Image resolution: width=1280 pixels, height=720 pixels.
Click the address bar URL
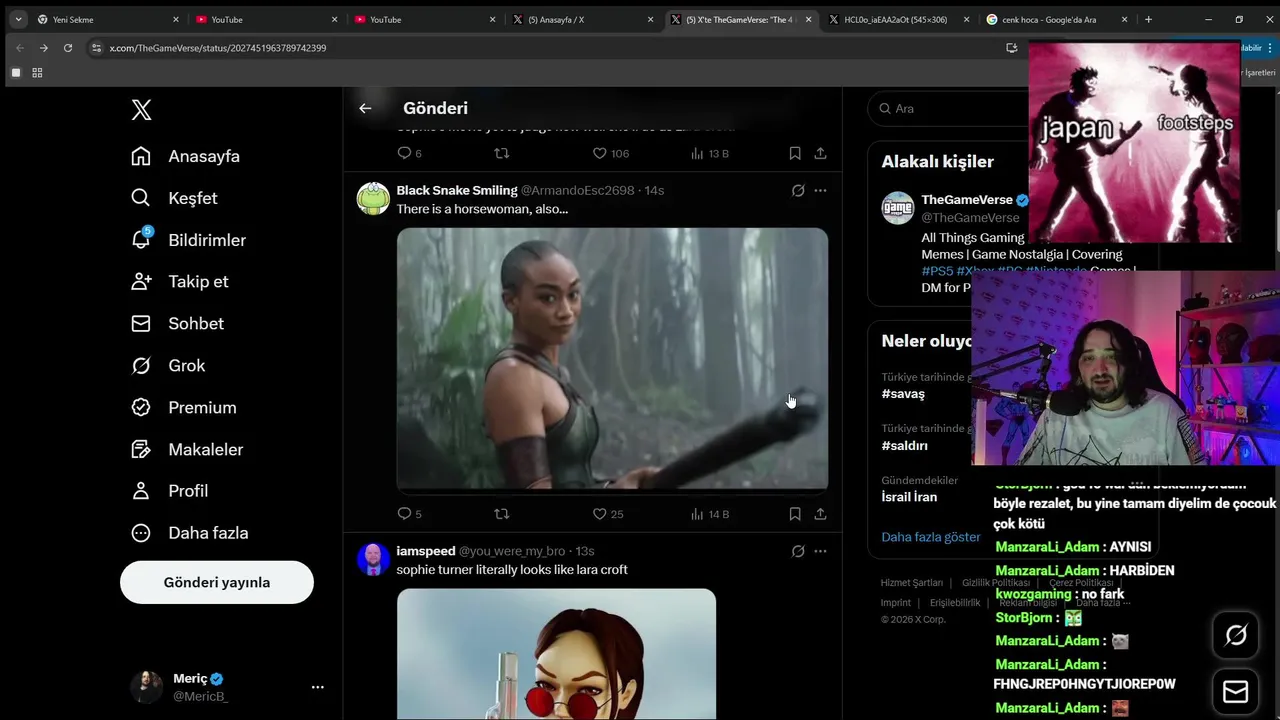pyautogui.click(x=218, y=48)
